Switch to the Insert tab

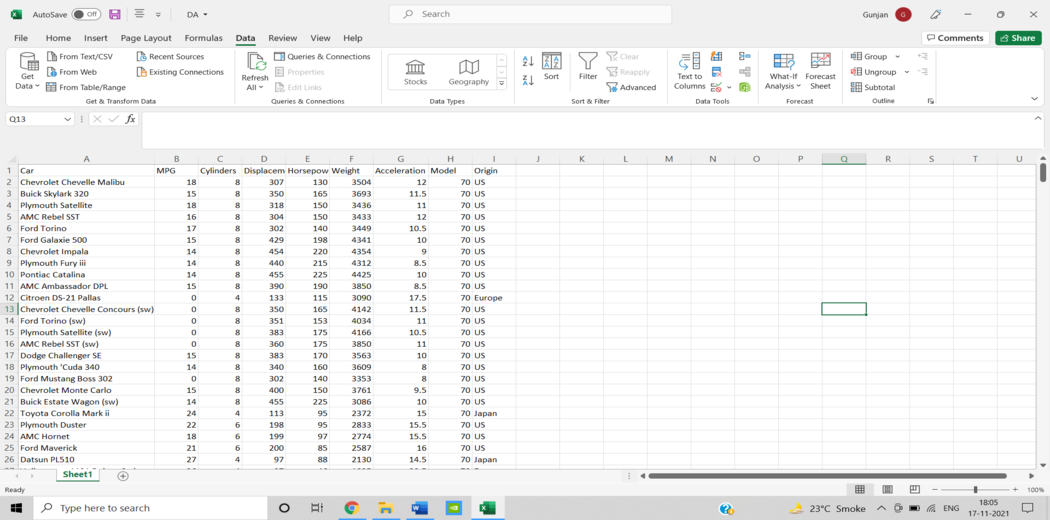(x=96, y=38)
